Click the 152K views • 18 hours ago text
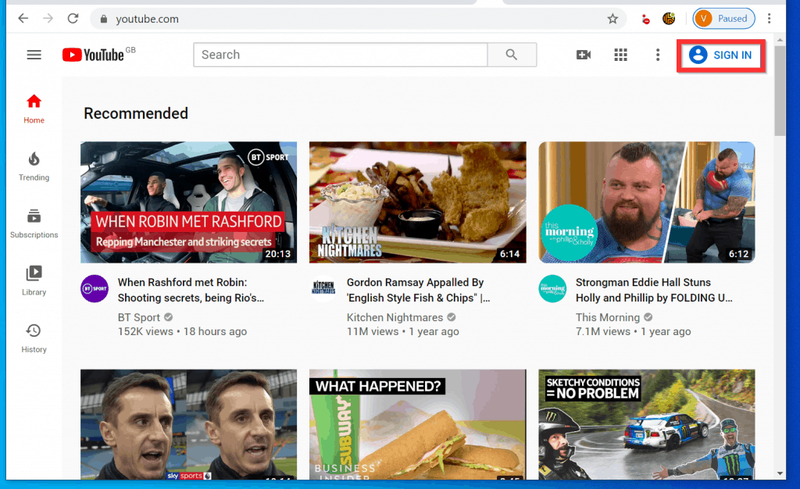Screen dimensions: 800x489 [182, 331]
